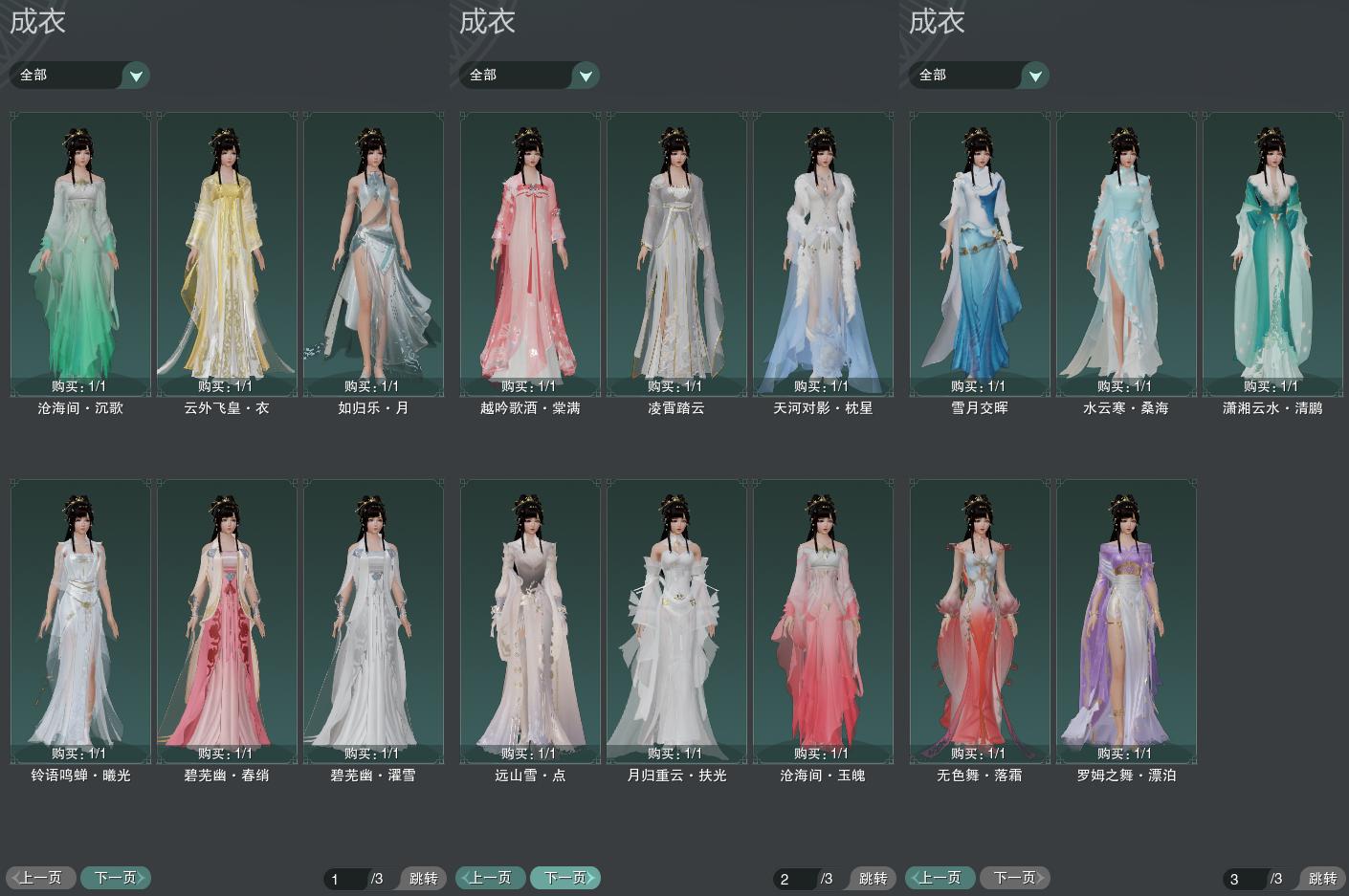Select the 无色舞·落霜 outfit
This screenshot has height=896, width=1349.
pos(980,622)
